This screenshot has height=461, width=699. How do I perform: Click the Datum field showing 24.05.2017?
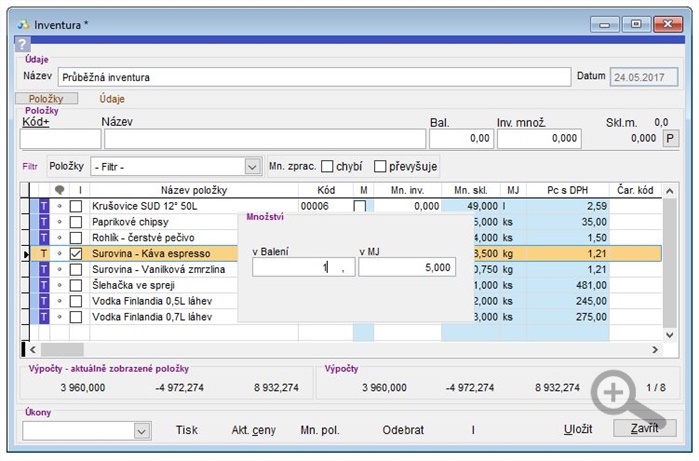(644, 77)
